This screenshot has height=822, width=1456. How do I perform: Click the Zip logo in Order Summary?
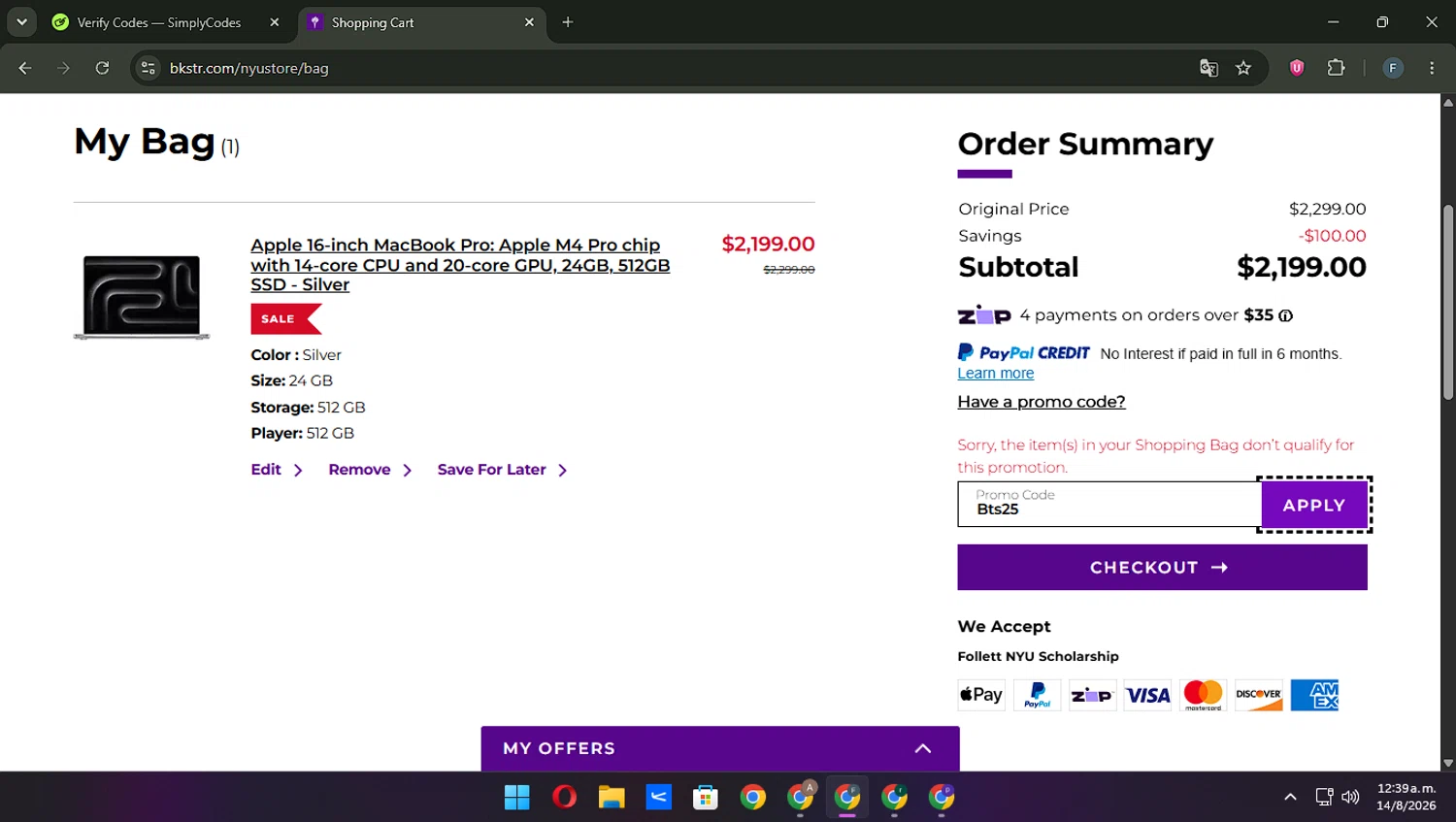tap(984, 315)
